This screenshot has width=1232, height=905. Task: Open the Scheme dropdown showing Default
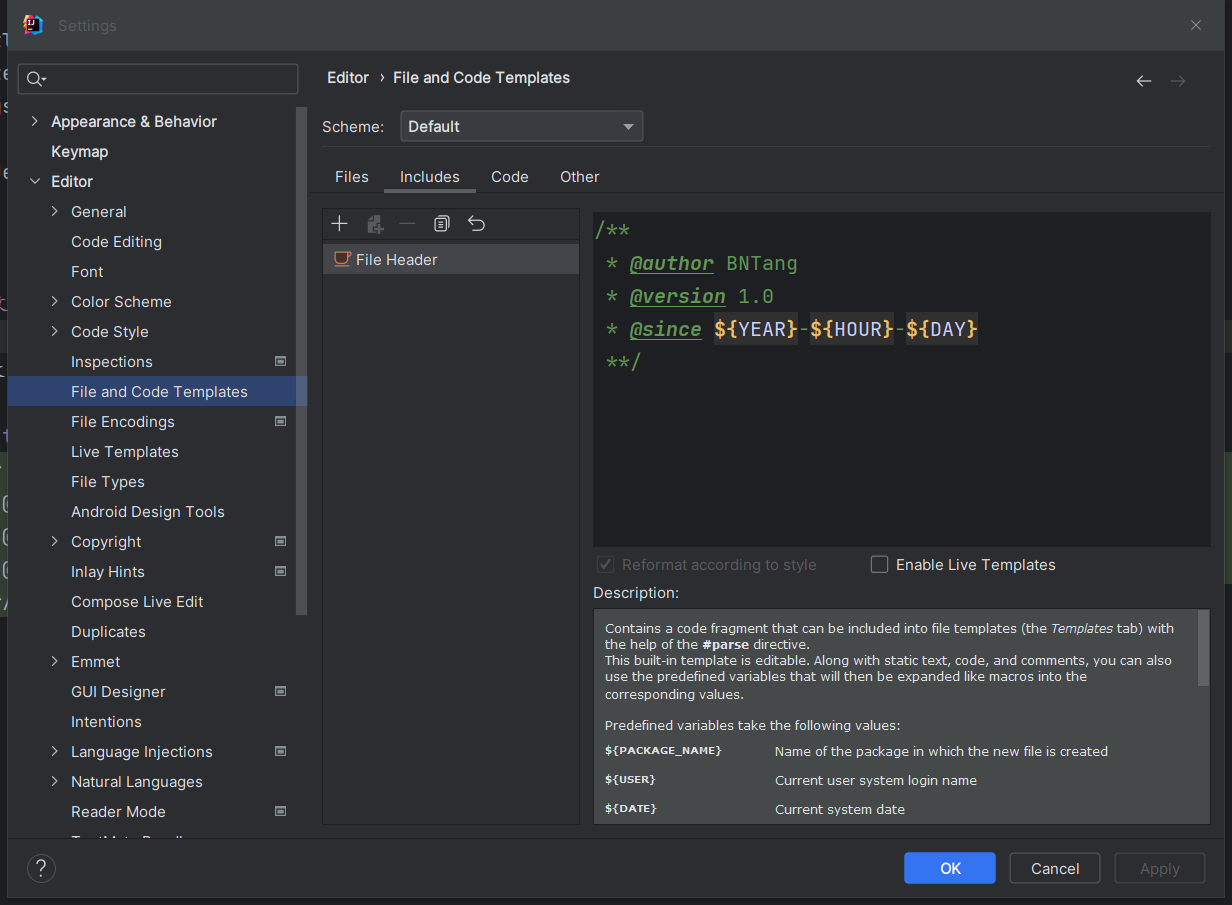(x=521, y=126)
